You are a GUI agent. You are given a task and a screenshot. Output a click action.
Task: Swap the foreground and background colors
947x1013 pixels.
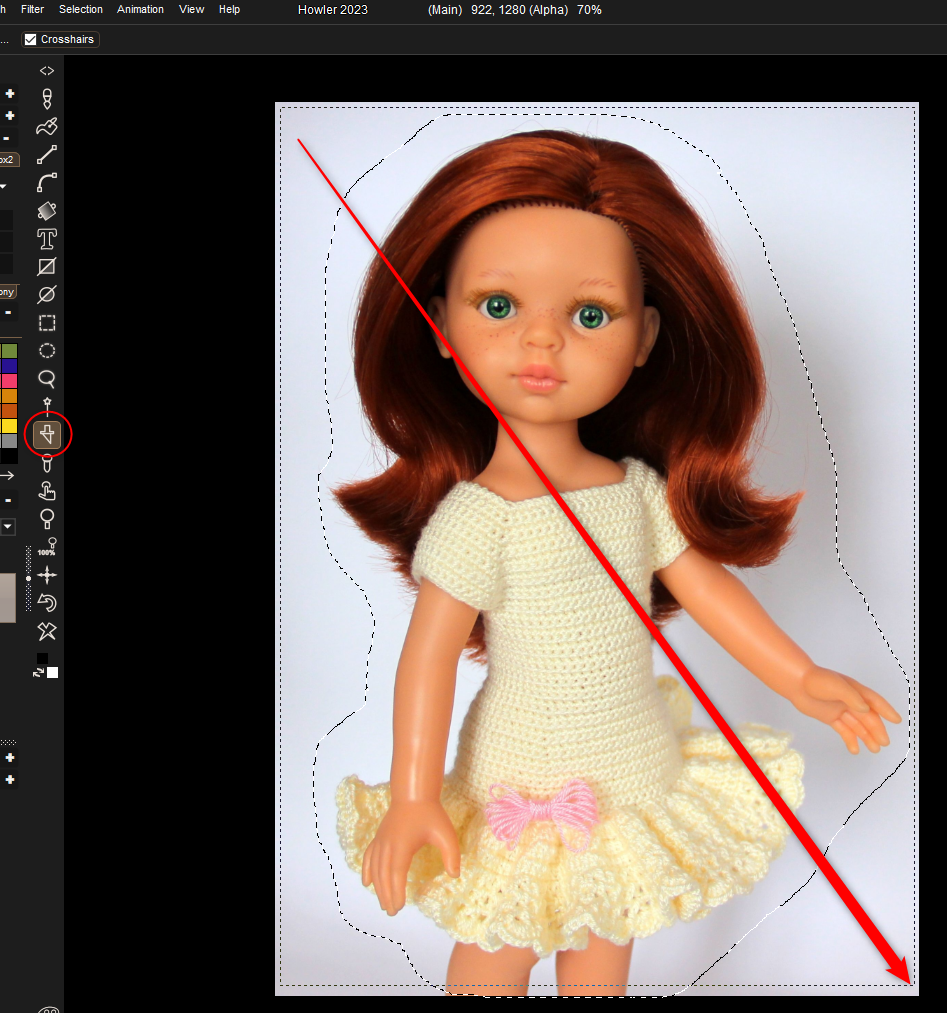pos(40,673)
